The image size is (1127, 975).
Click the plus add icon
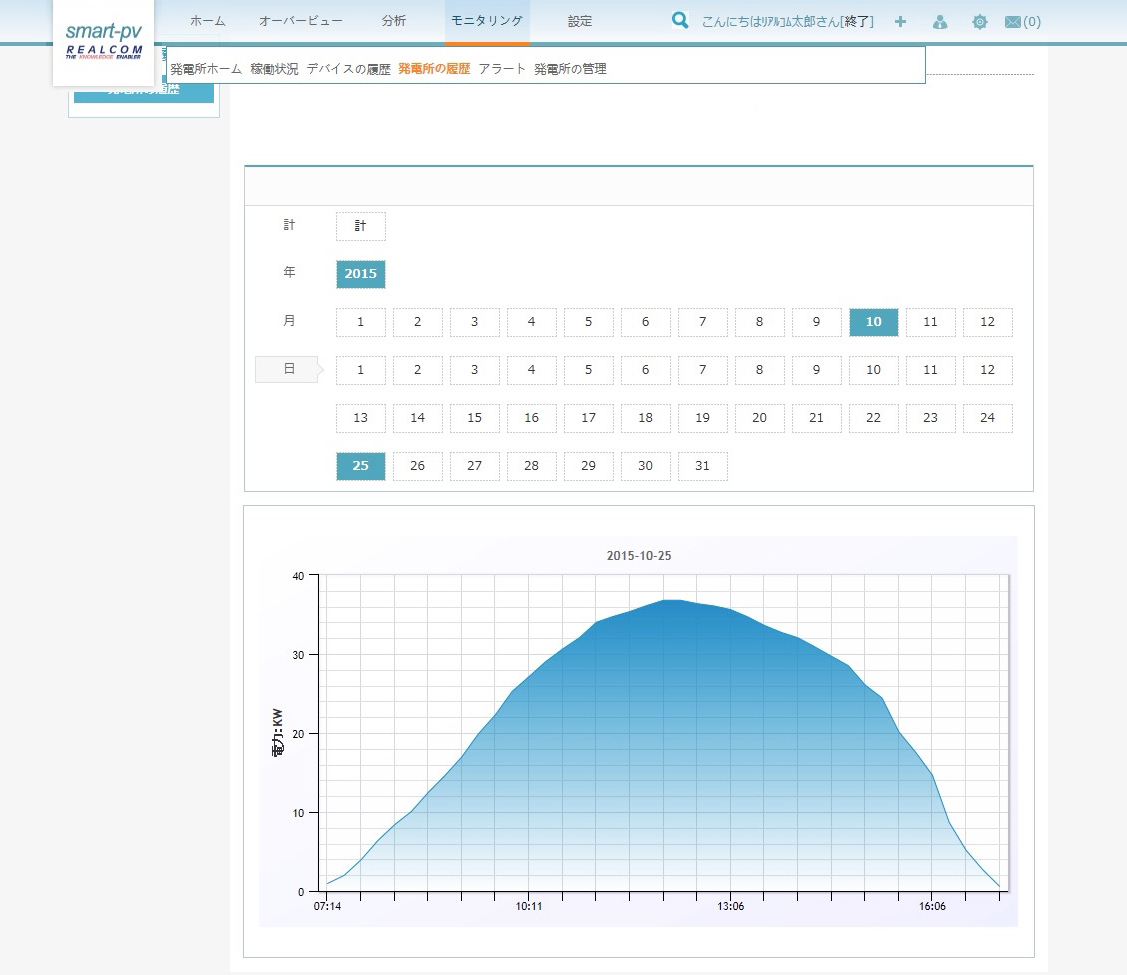pyautogui.click(x=900, y=22)
